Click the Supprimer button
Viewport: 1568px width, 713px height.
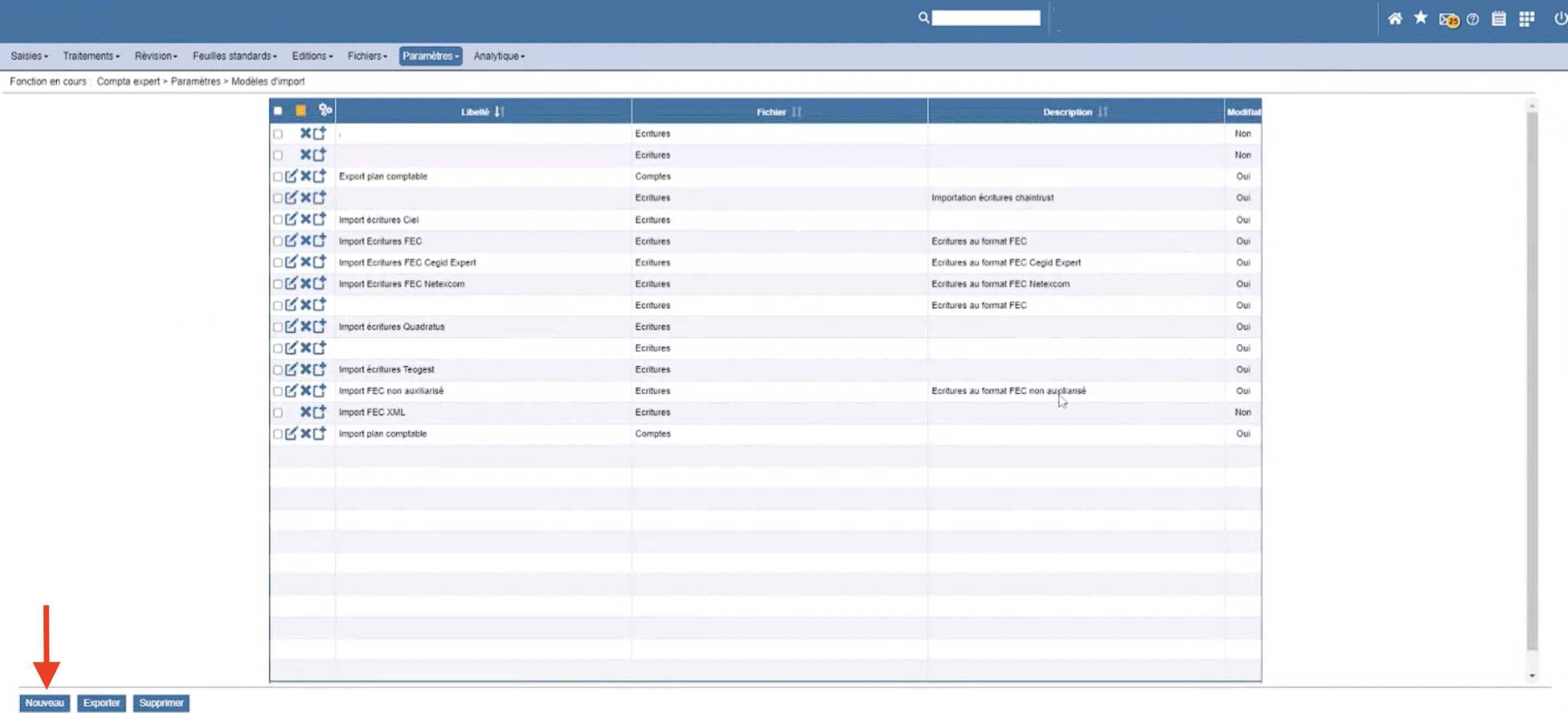tap(161, 703)
